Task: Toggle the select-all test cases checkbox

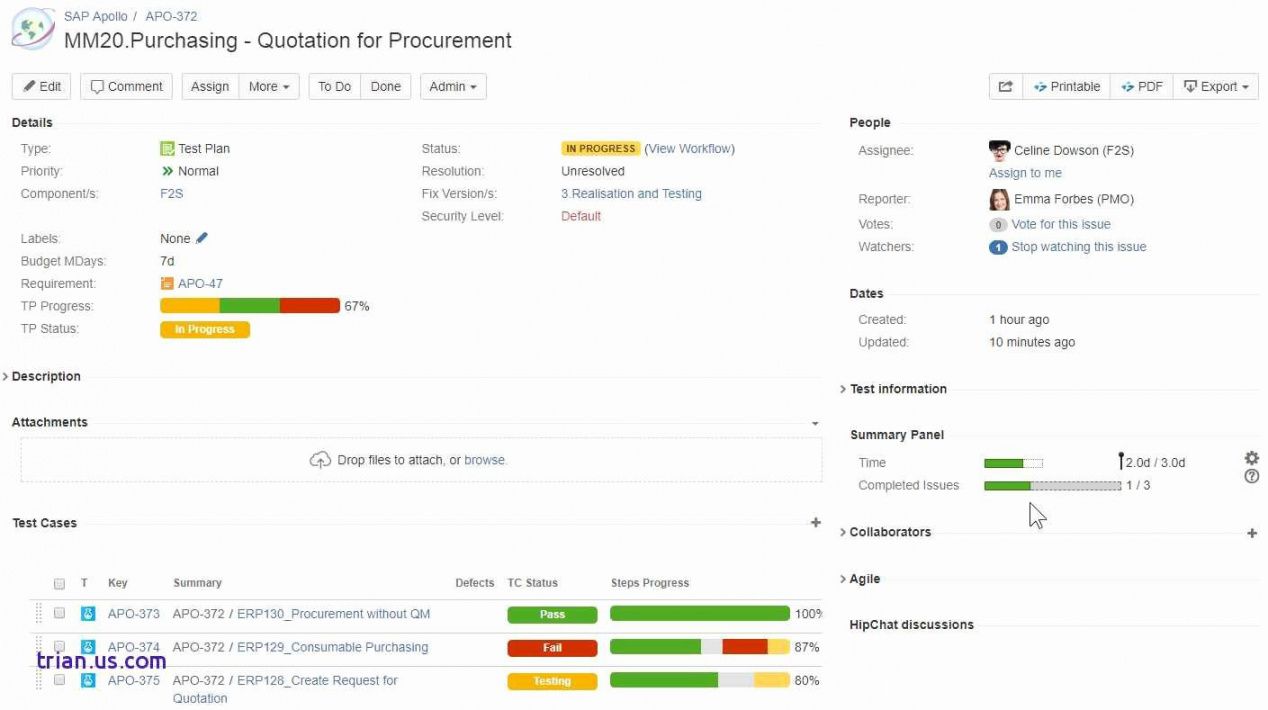Action: point(59,583)
